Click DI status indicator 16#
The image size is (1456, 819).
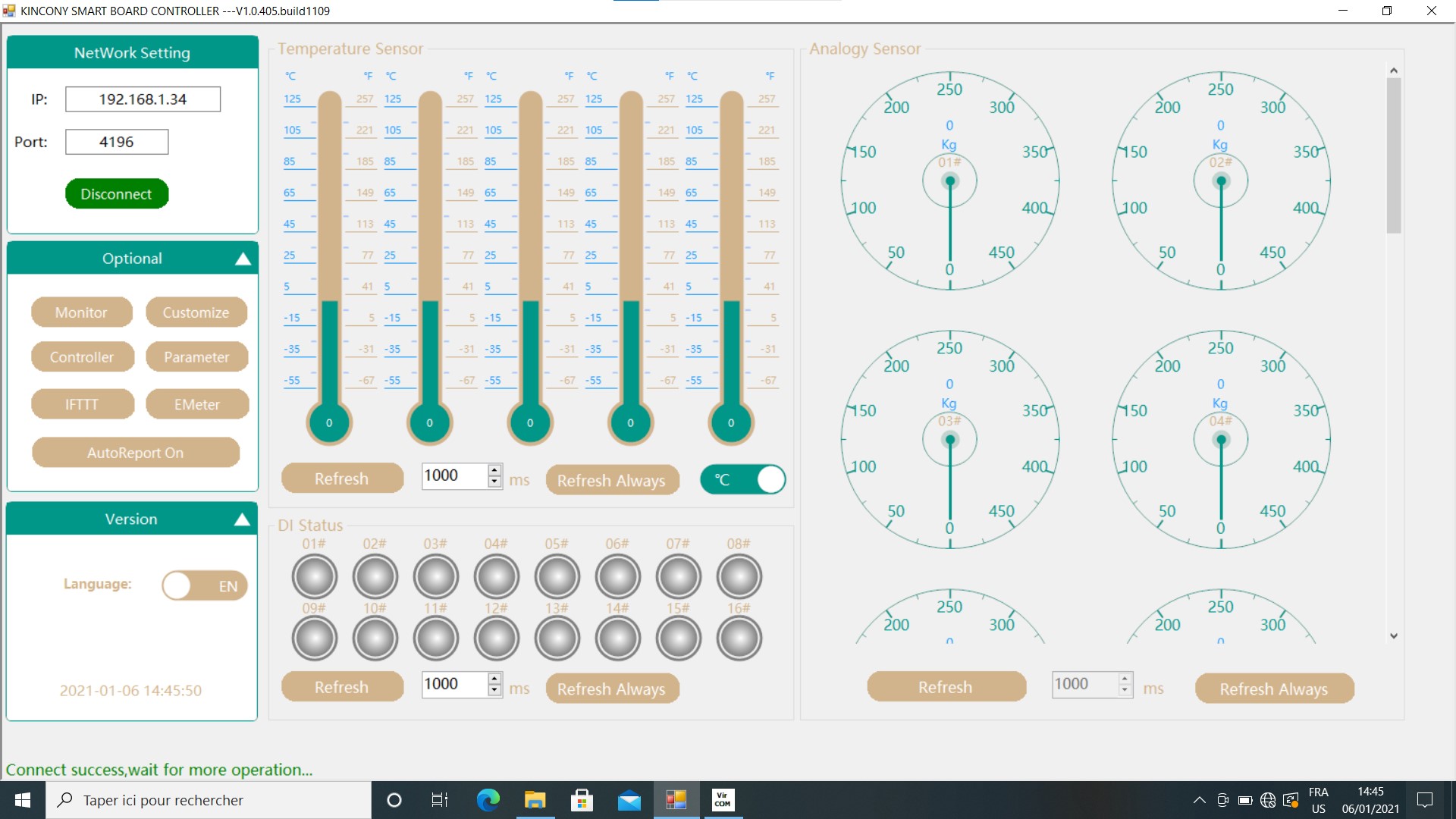(739, 639)
